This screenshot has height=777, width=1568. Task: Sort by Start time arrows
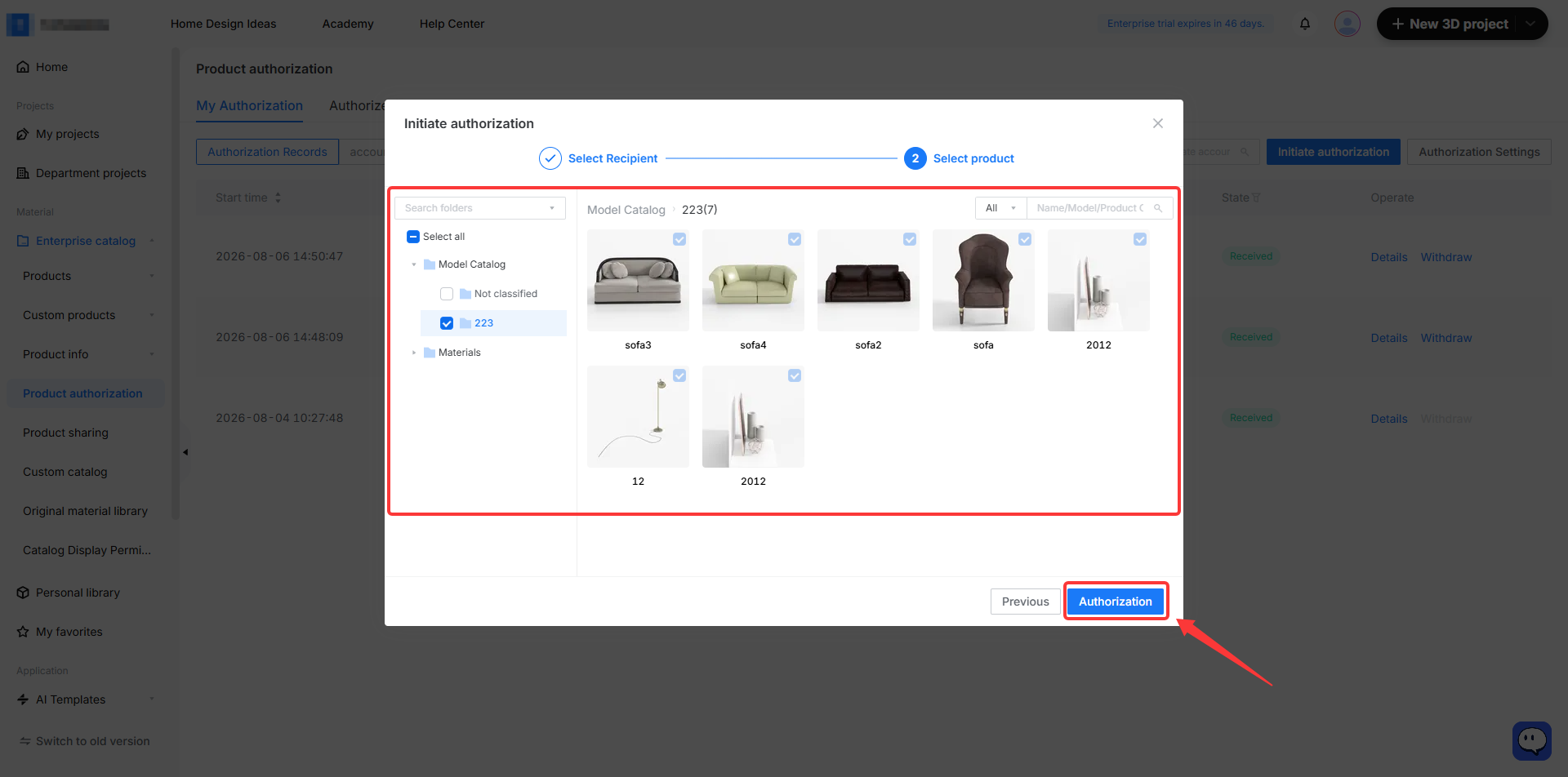(x=278, y=198)
